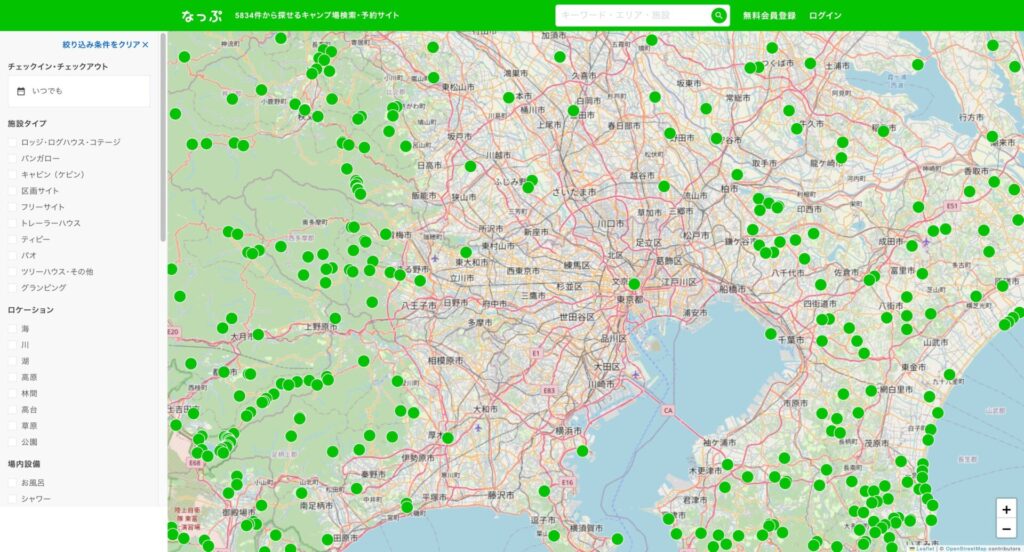Viewport: 1024px width, 552px height.
Task: Click the magnifying glass search icon
Action: click(718, 15)
